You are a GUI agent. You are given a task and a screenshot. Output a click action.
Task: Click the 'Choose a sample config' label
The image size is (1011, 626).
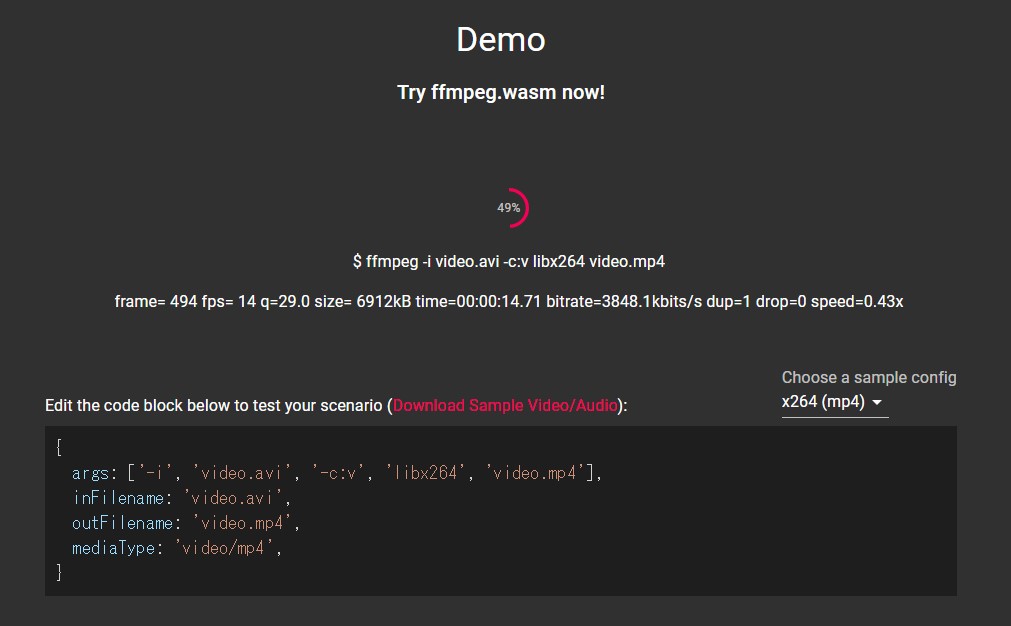click(869, 378)
